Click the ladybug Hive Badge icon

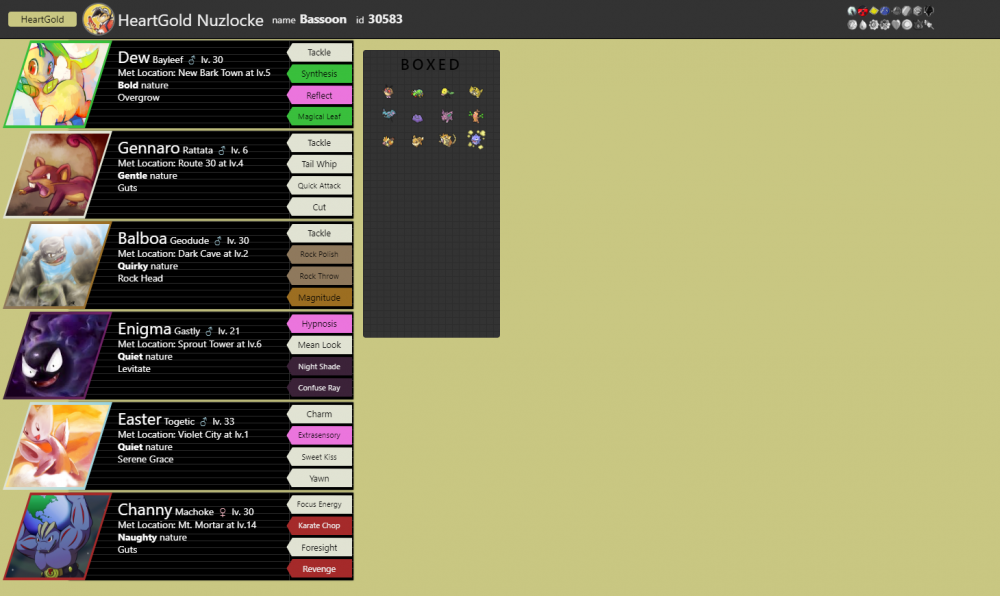(863, 11)
